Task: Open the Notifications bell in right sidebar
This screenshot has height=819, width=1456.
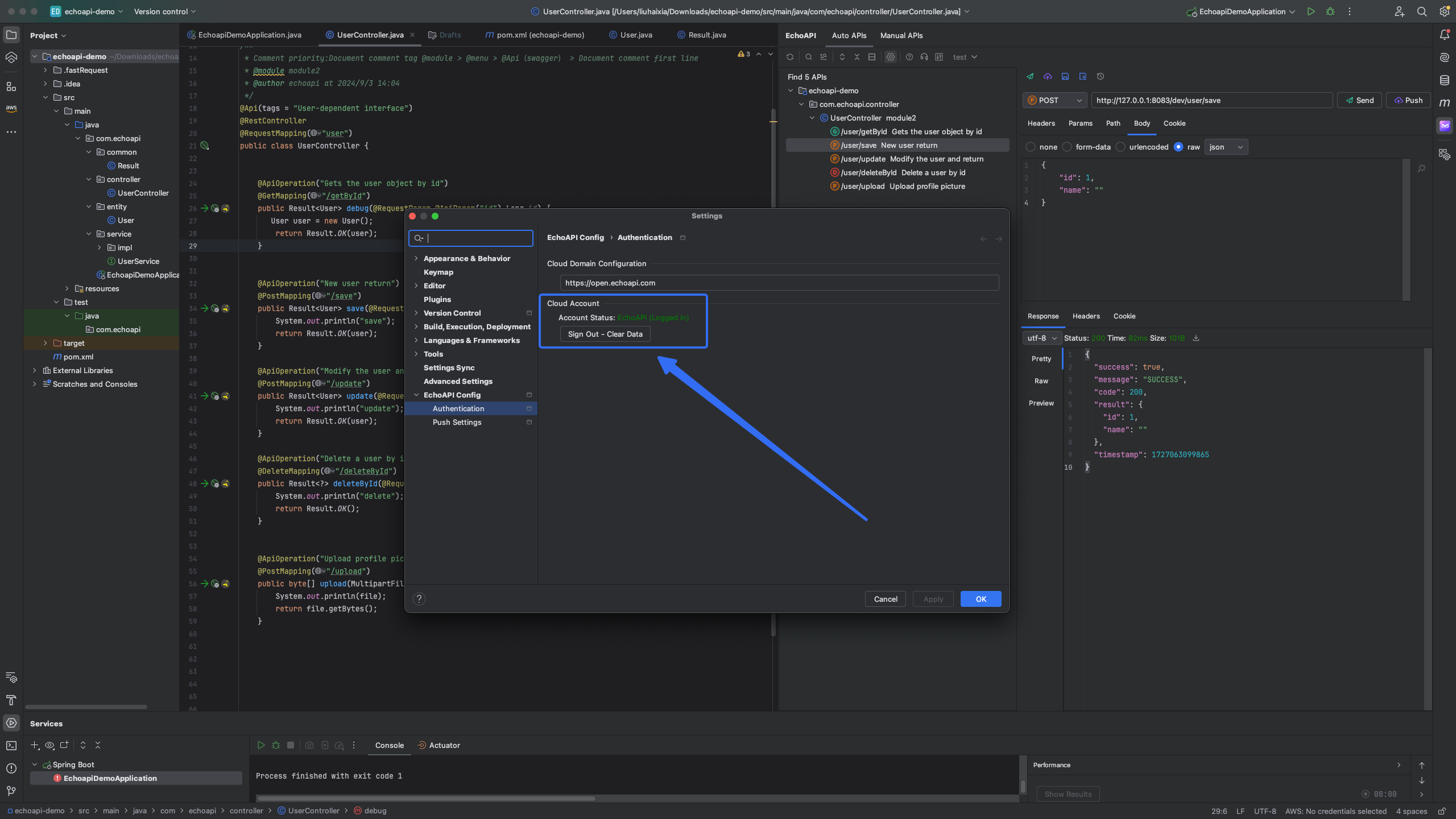Action: (x=1445, y=35)
